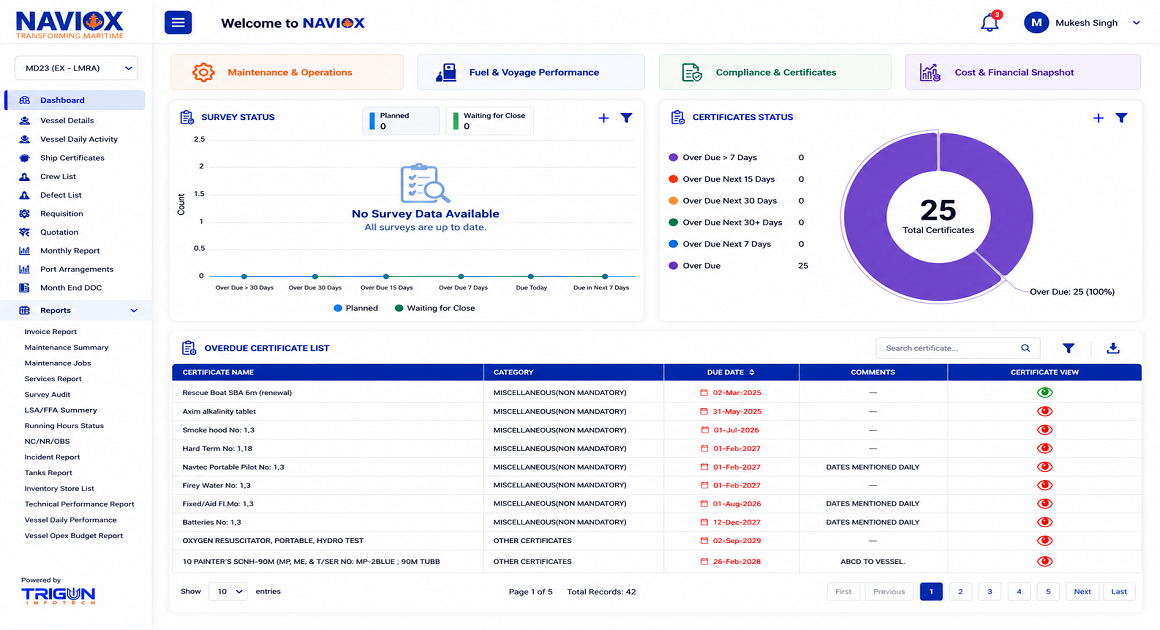Click the search magnifier icon
Viewport: 1160px width, 630px height.
click(x=1025, y=348)
